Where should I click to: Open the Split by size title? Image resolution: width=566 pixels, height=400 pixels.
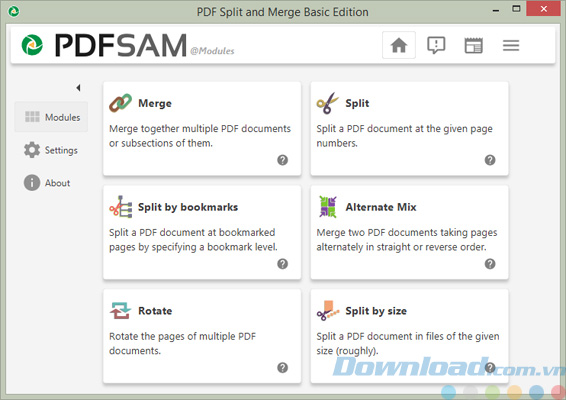(376, 311)
